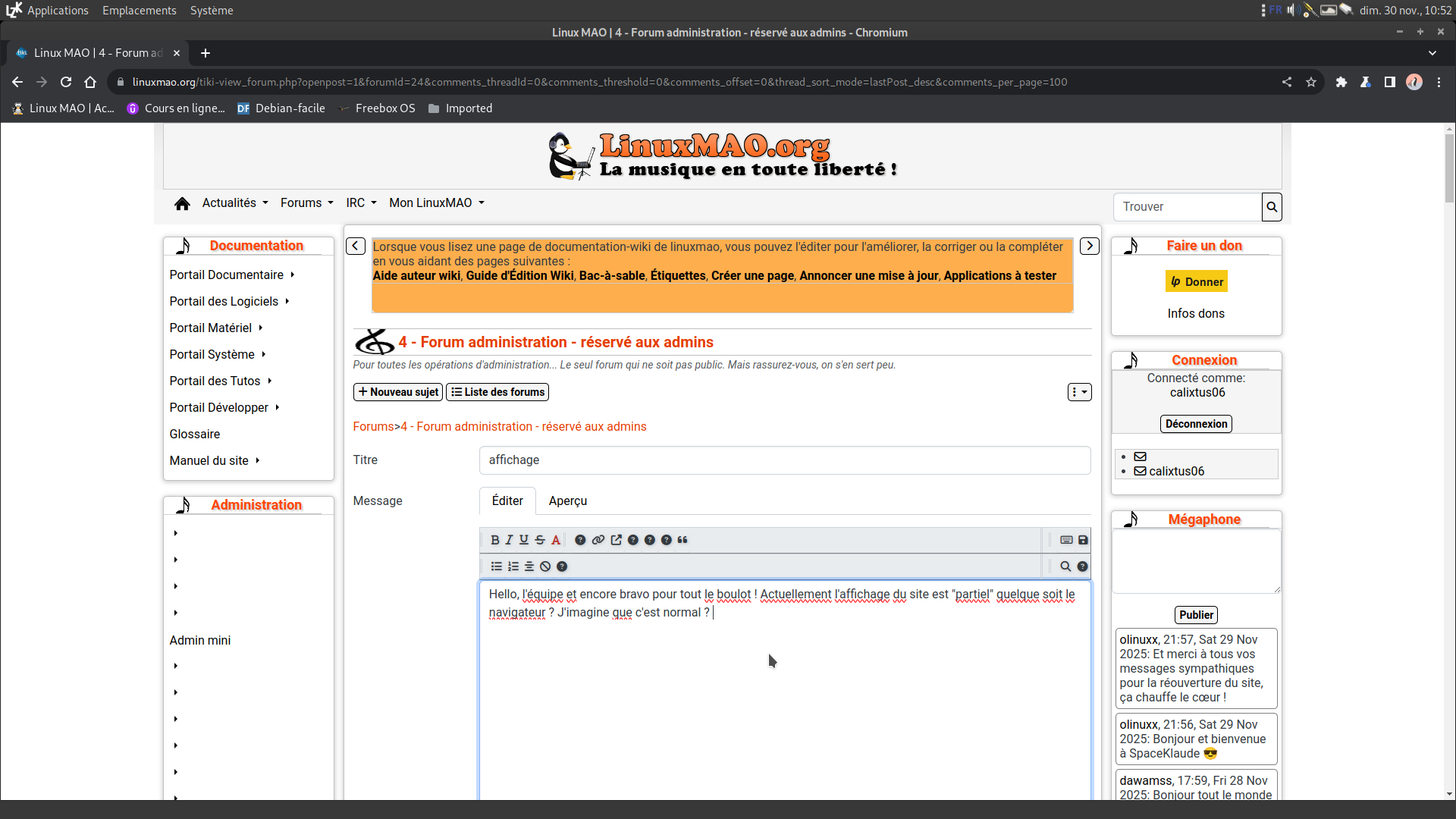Open the red text color tool
Screen dimensions: 1456x819
pos(556,540)
